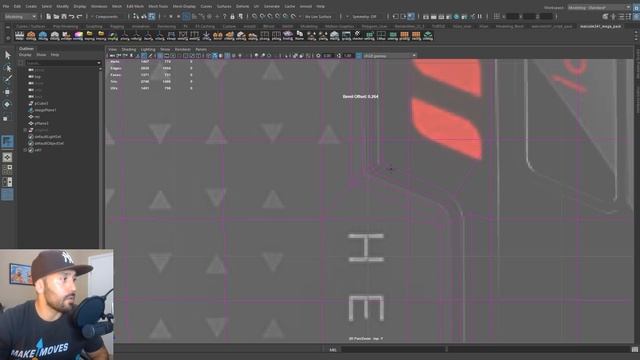The image size is (640, 360).
Task: Select imagePlane1 in the Outliner
Action: [45, 110]
